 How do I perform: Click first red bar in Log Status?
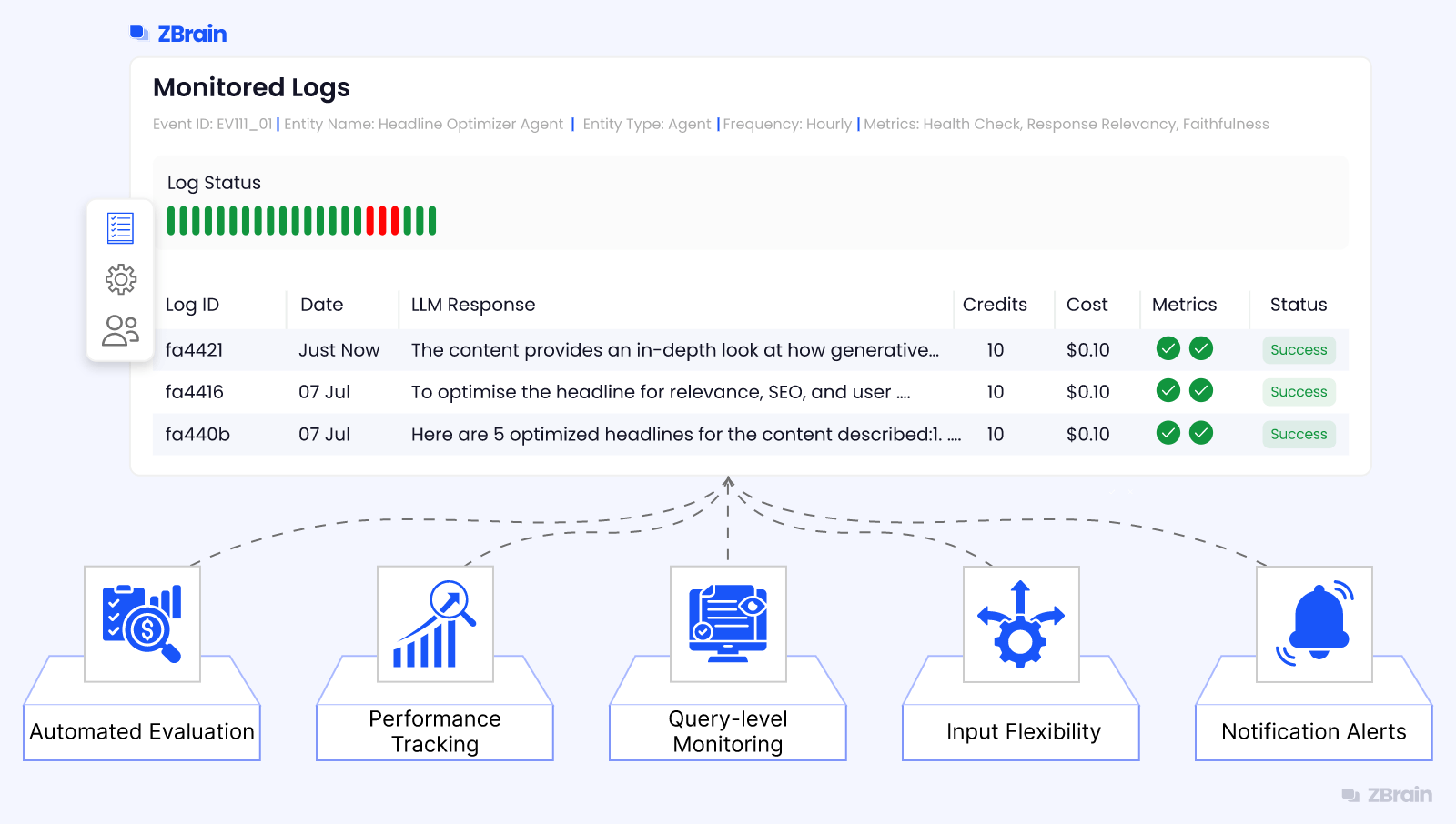(370, 221)
